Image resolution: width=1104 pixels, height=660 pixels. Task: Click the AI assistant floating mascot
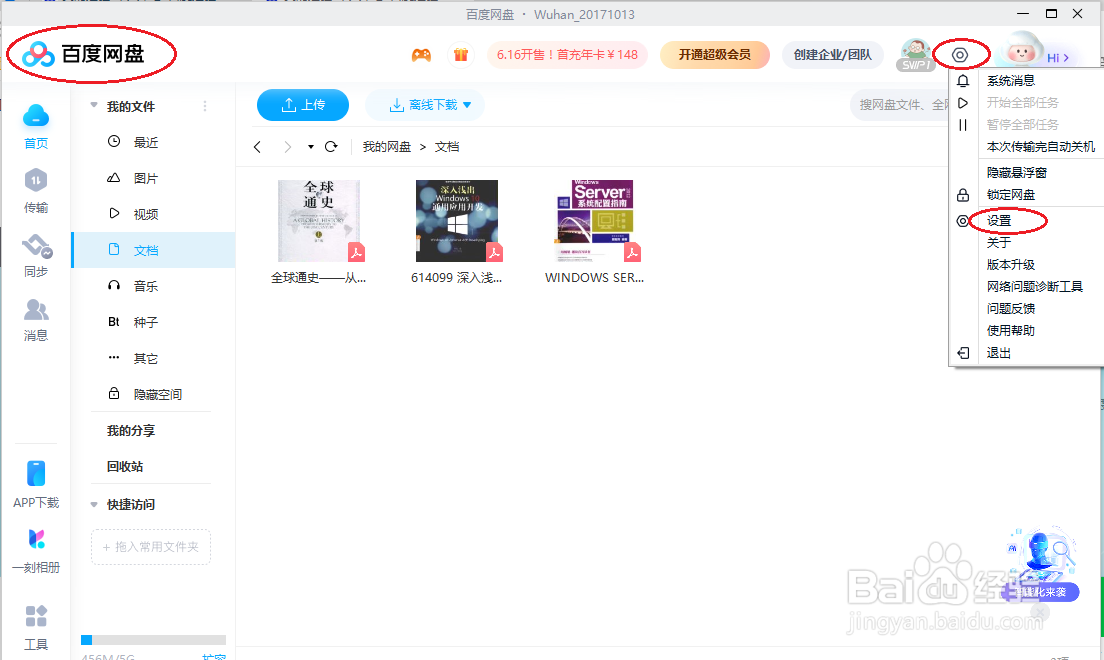(1041, 564)
